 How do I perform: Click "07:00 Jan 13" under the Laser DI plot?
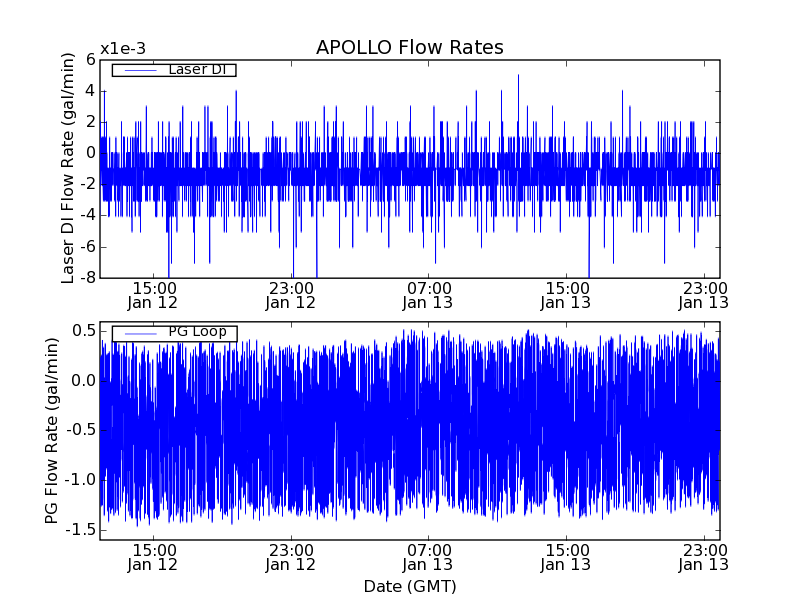(428, 295)
